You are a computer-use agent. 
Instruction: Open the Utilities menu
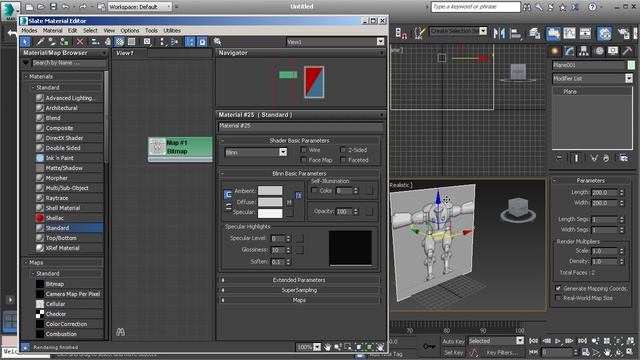pyautogui.click(x=172, y=31)
